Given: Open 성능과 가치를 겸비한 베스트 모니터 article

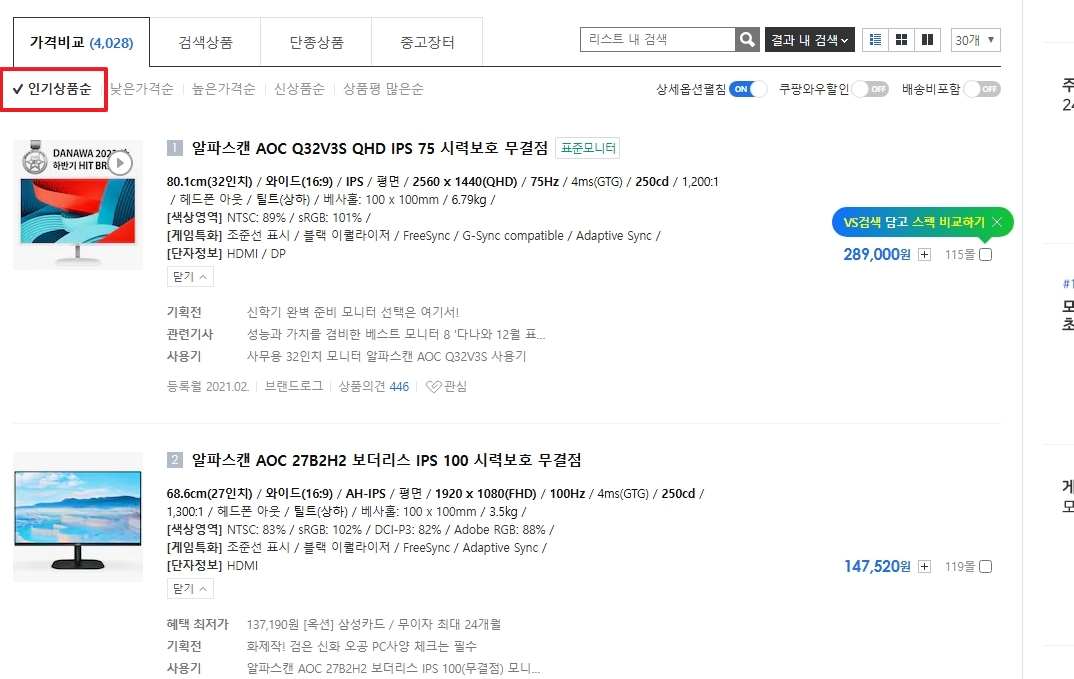Looking at the screenshot, I should coord(396,334).
